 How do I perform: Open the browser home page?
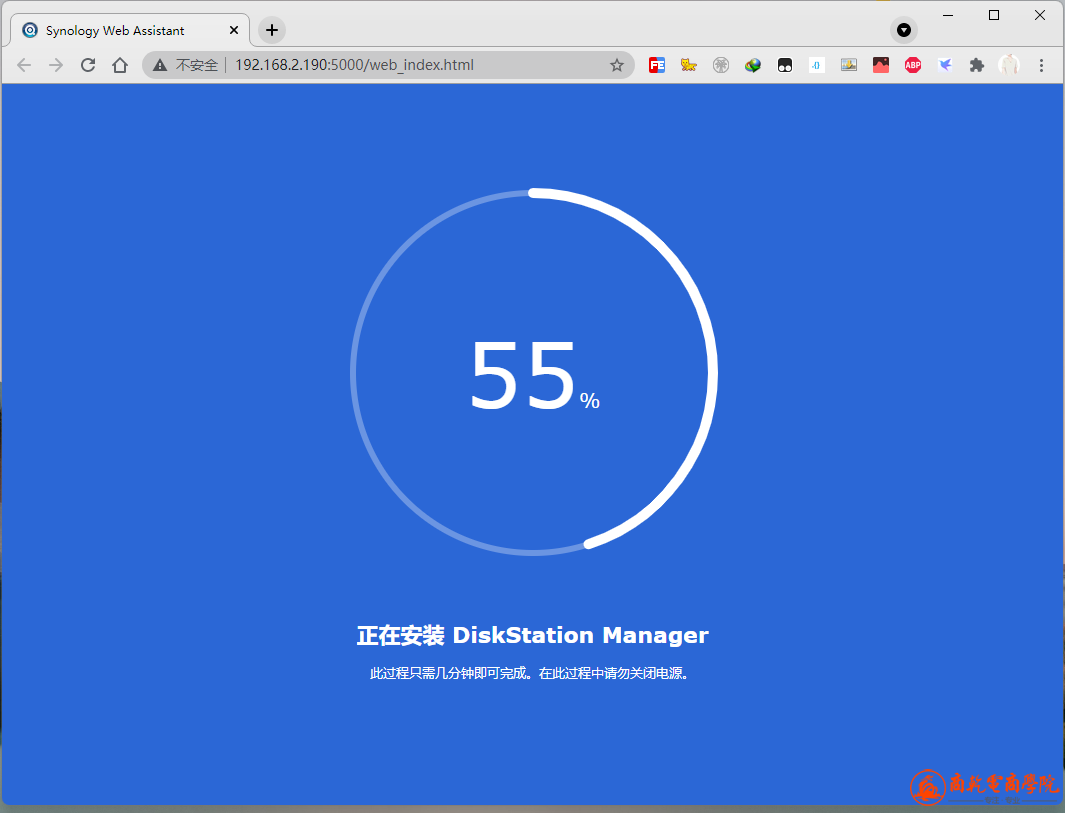click(x=120, y=65)
